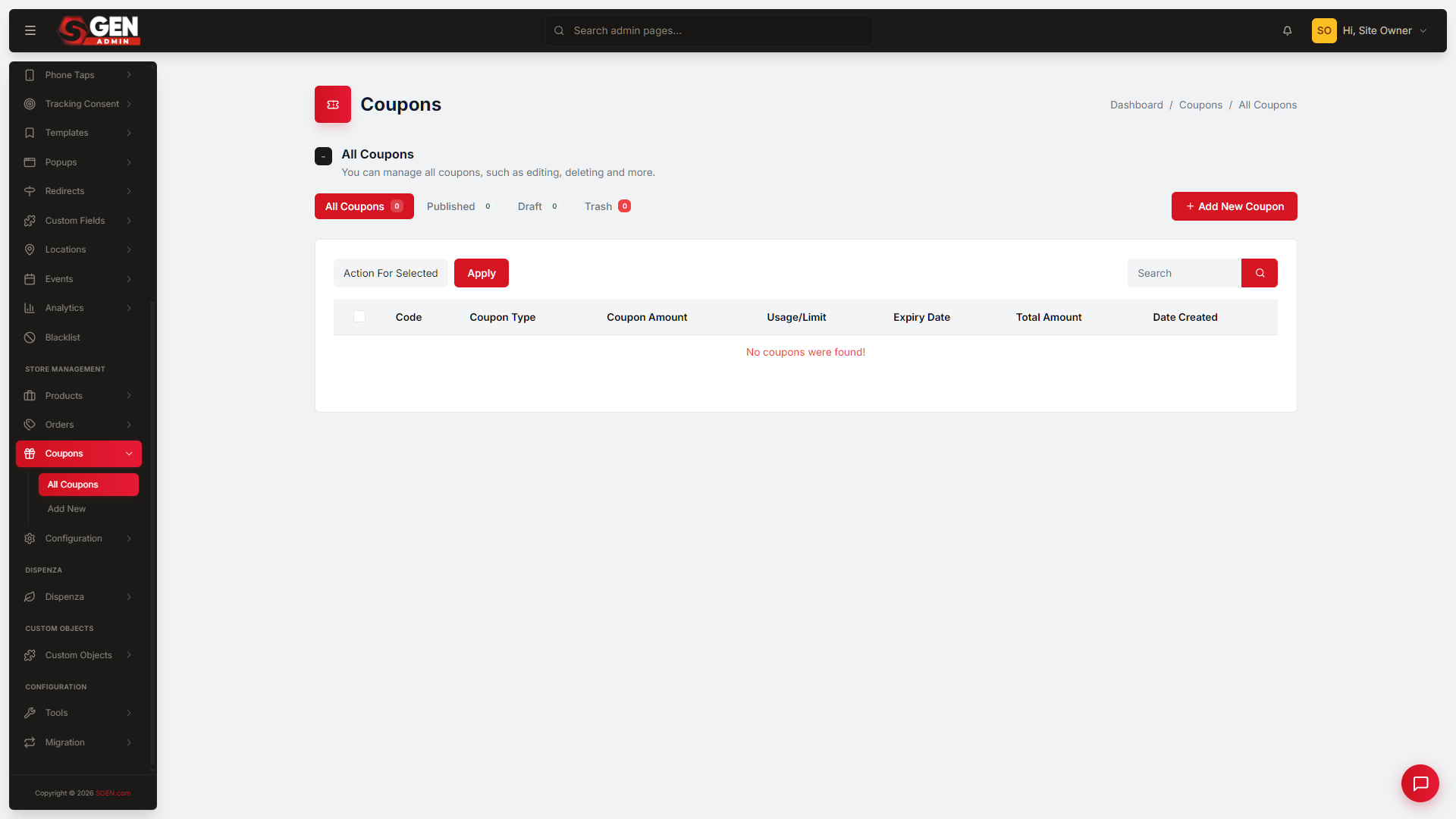Viewport: 1456px width, 819px height.
Task: Click the red Coupons ticket page icon
Action: pos(333,105)
